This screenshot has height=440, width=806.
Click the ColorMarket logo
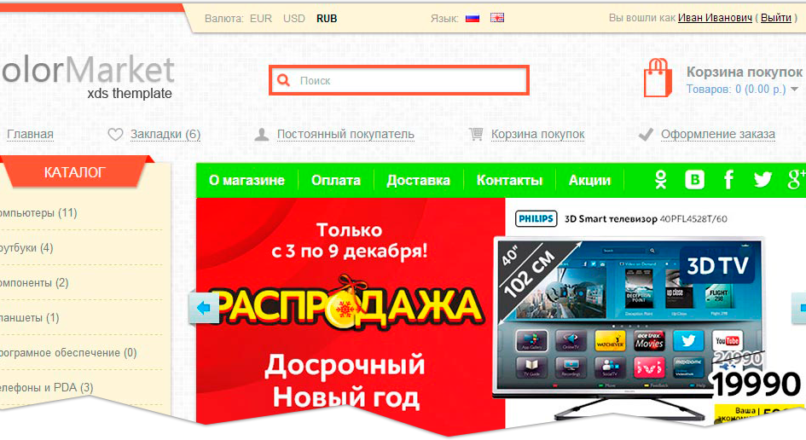(87, 77)
